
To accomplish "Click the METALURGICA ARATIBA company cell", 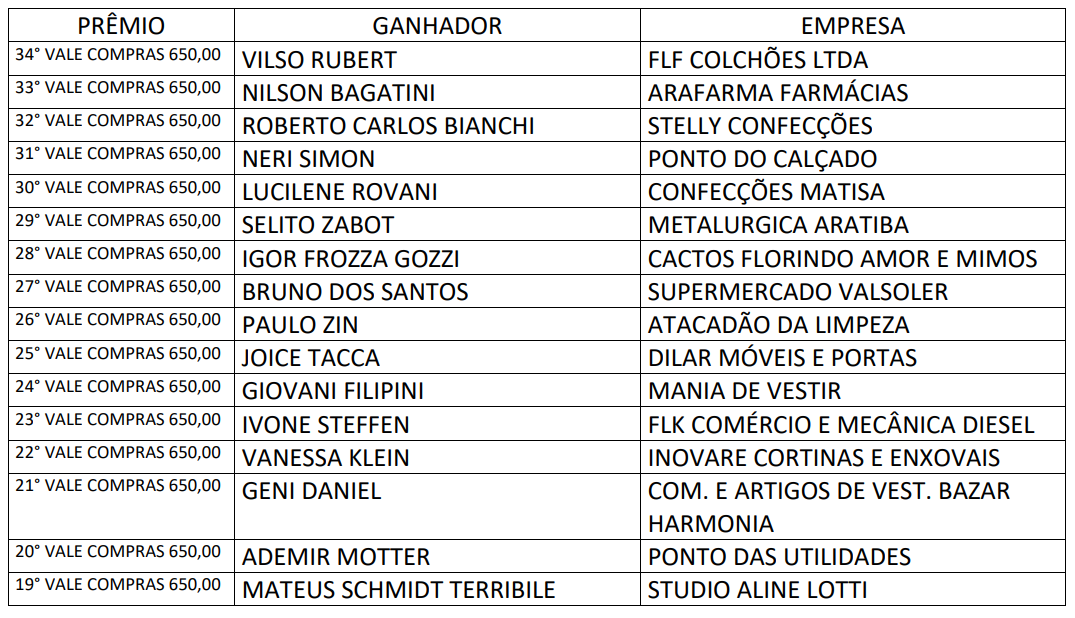I will [853, 224].
